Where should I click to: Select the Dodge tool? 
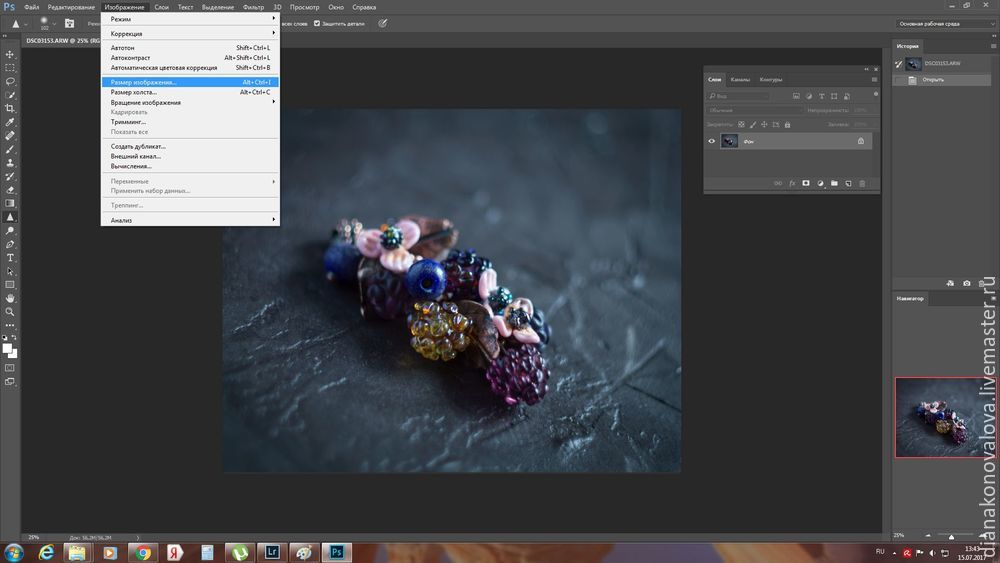pos(10,231)
